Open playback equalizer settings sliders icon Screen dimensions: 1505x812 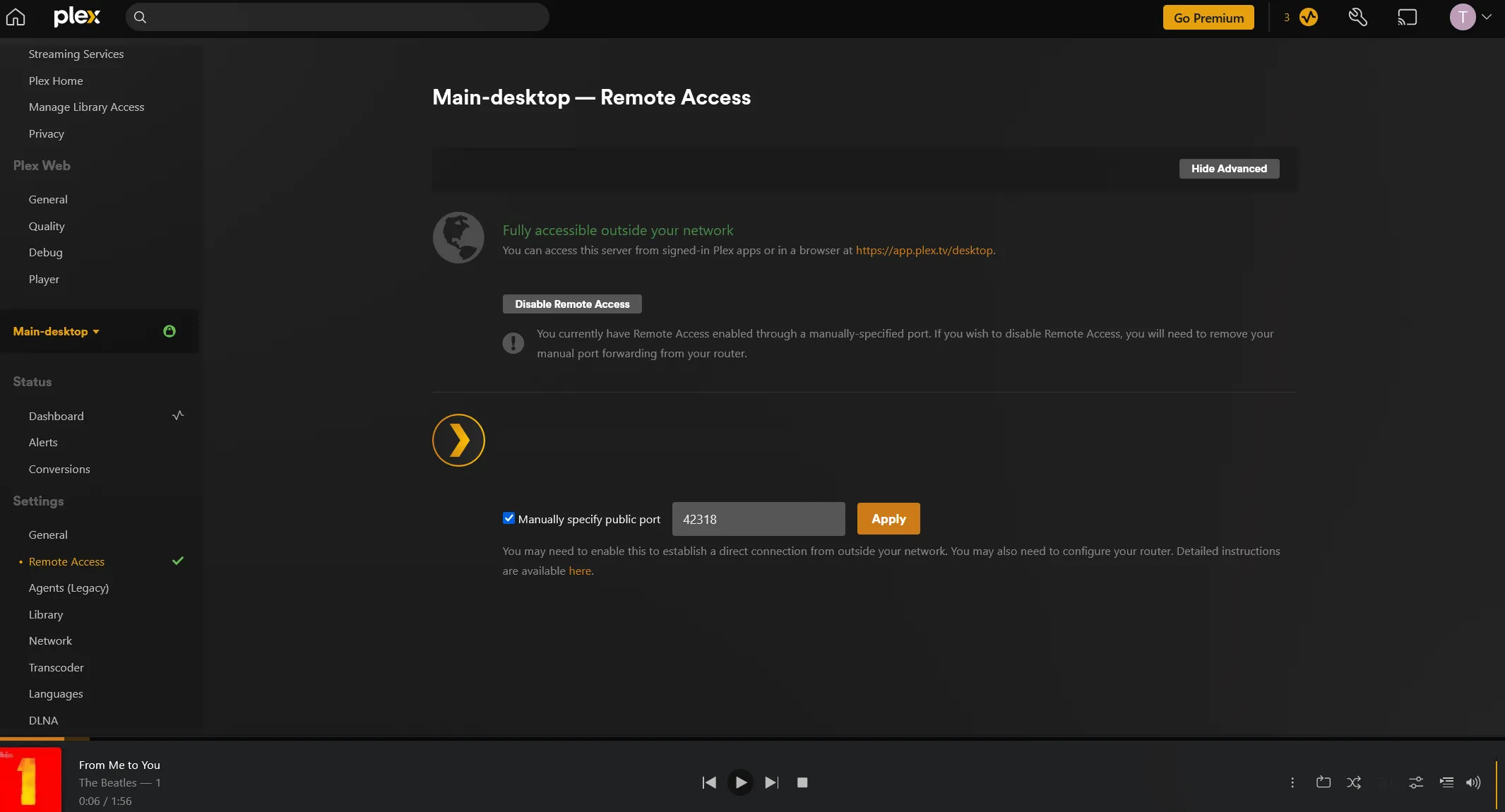tap(1416, 782)
